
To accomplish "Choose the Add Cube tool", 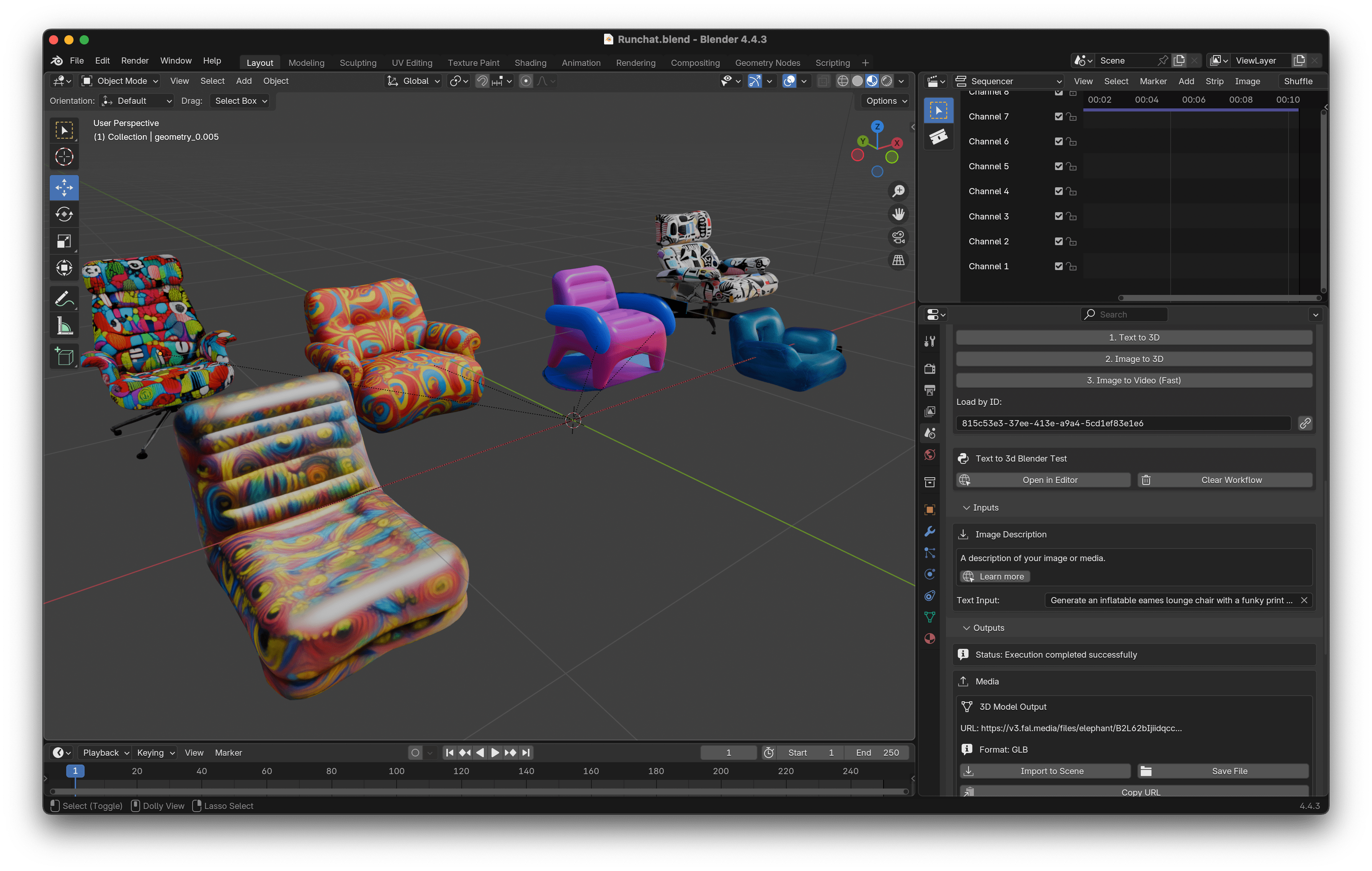I will click(64, 357).
